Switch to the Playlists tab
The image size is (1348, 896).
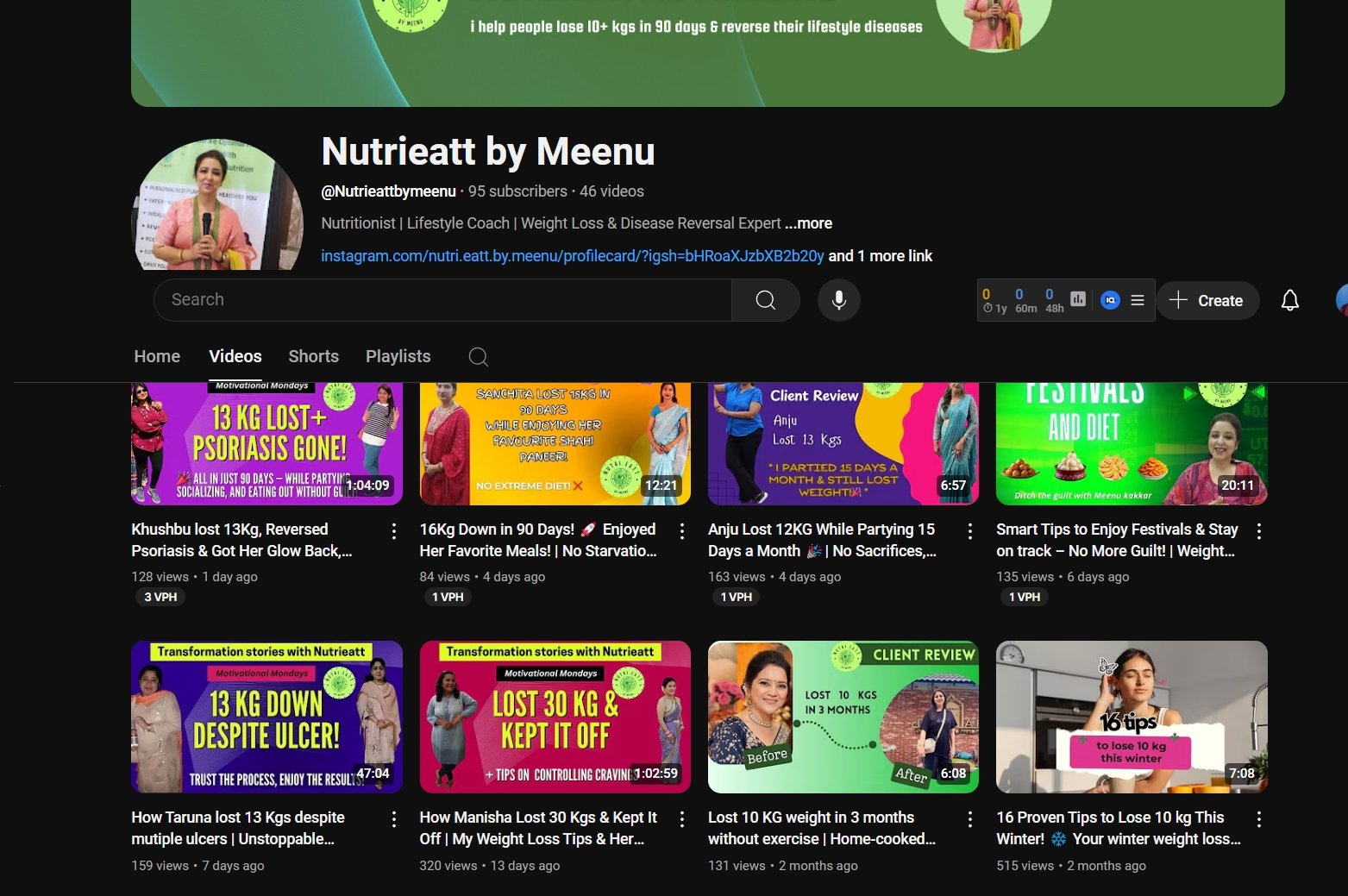(398, 356)
